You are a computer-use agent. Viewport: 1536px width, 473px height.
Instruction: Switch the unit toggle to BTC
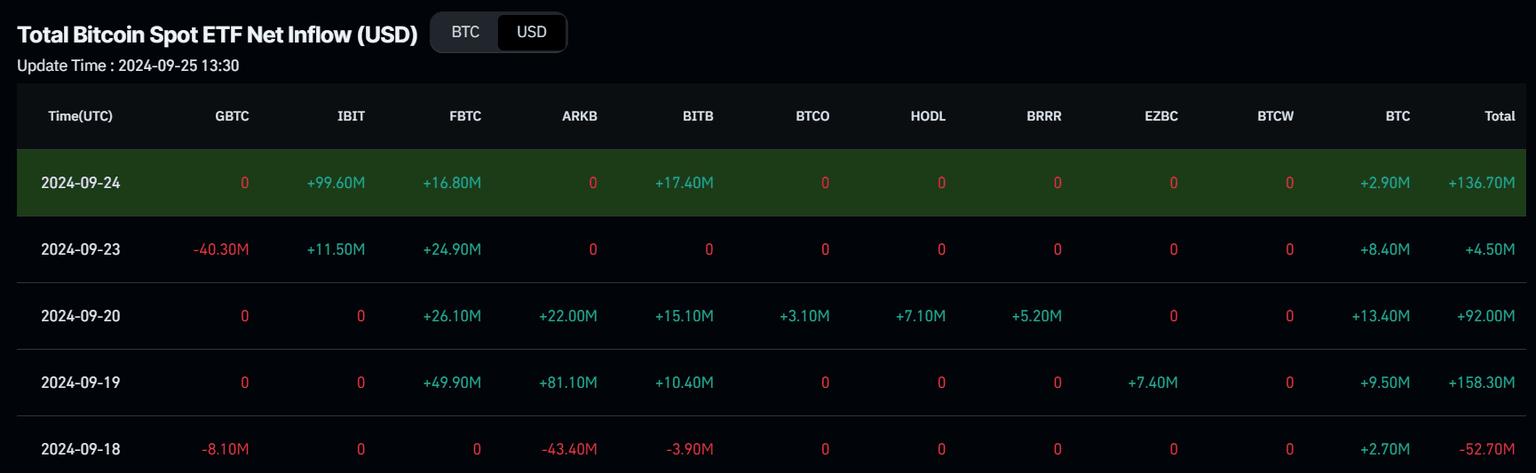(465, 32)
